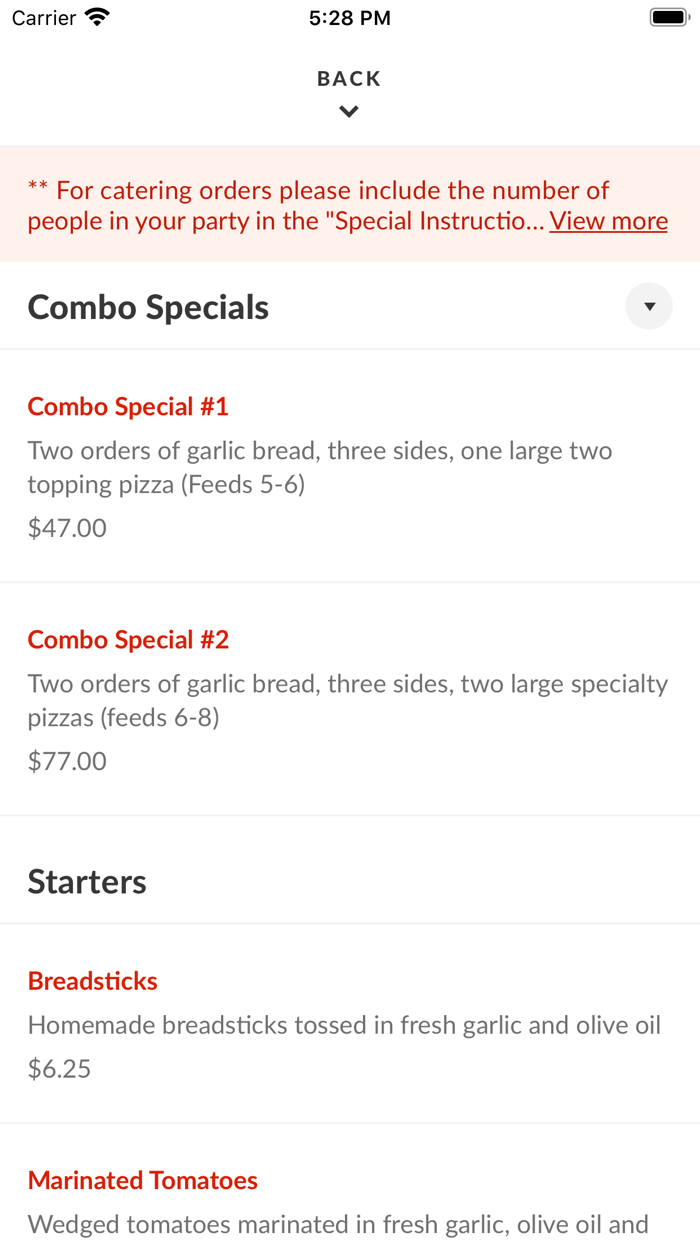Tap the Starters section header
Viewport: 700px width, 1244px height.
point(87,881)
